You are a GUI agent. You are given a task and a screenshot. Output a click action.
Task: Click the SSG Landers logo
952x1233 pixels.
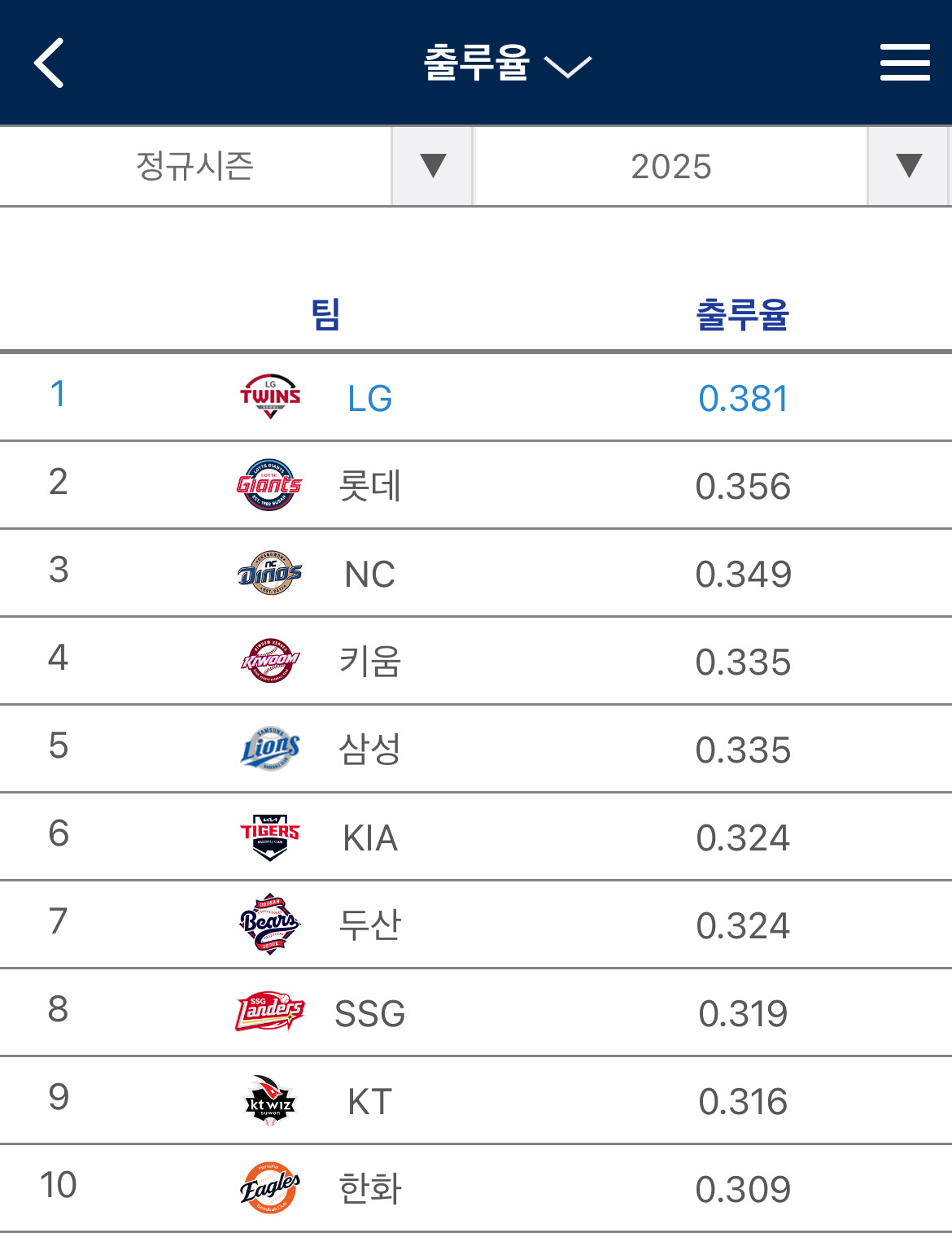tap(270, 1012)
